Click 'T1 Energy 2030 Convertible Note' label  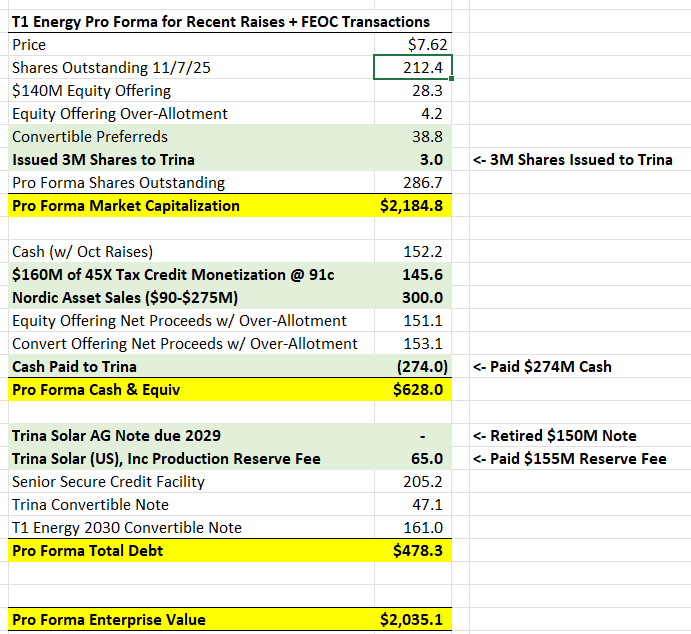pos(127,528)
